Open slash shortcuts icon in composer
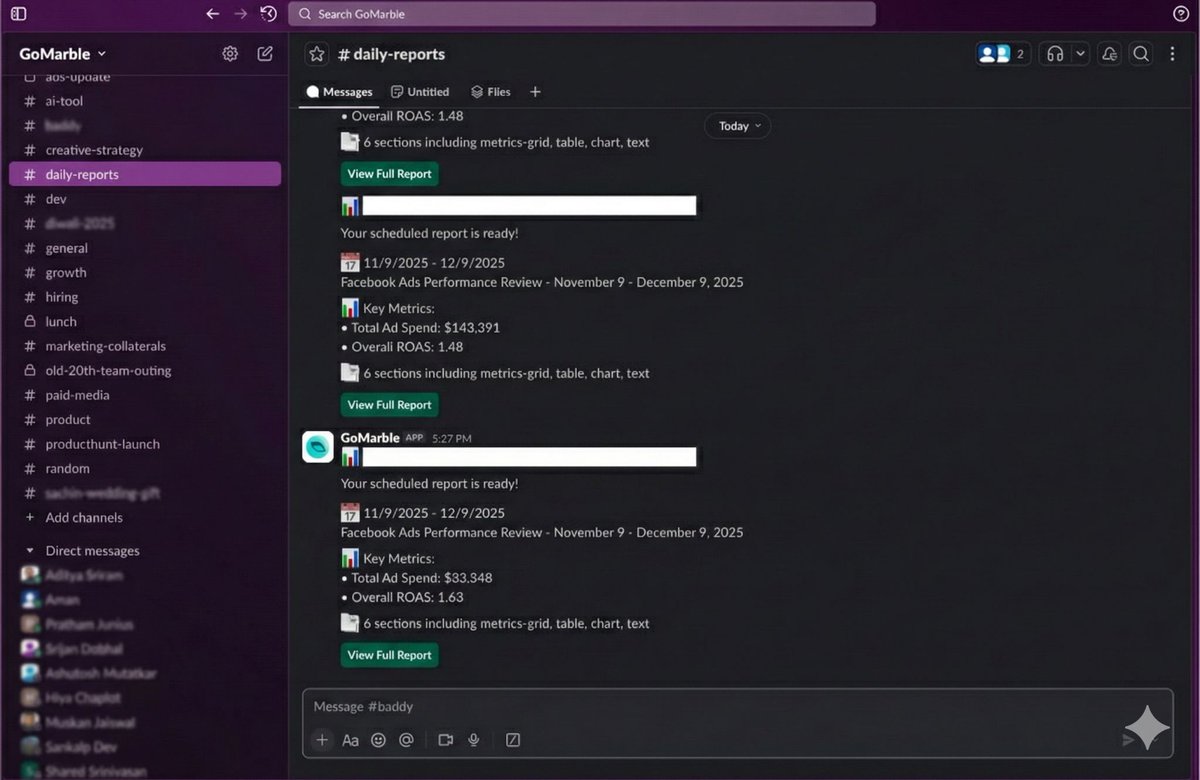Viewport: 1200px width, 780px height. pyautogui.click(x=513, y=740)
